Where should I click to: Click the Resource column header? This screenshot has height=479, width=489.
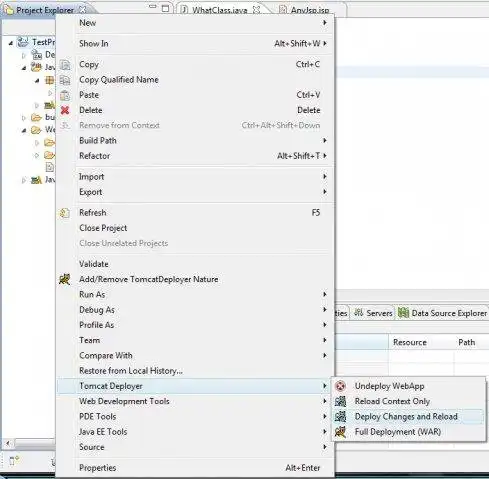click(421, 342)
